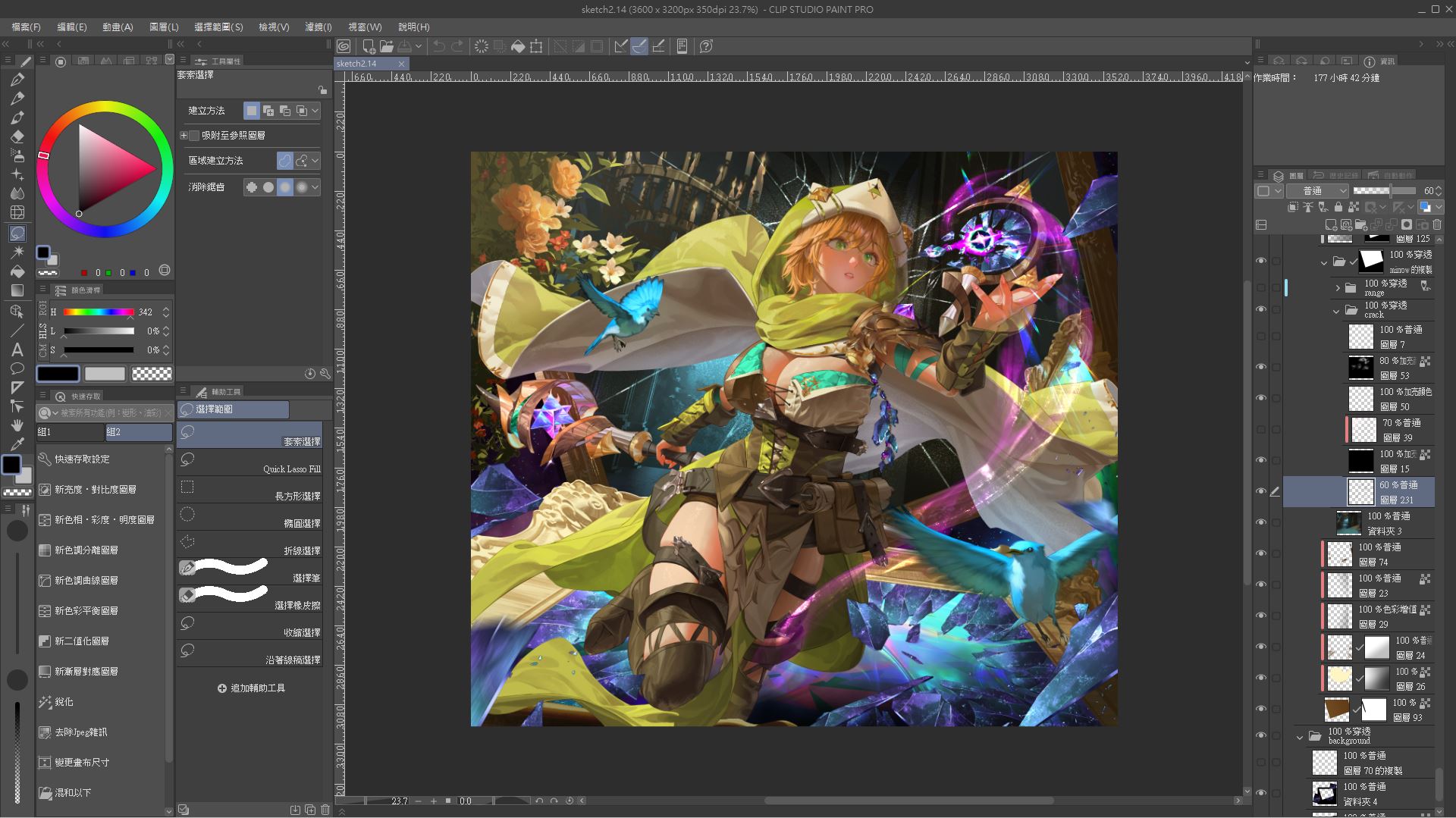Click the New canvas icon
The width and height of the screenshot is (1456, 818).
click(369, 46)
